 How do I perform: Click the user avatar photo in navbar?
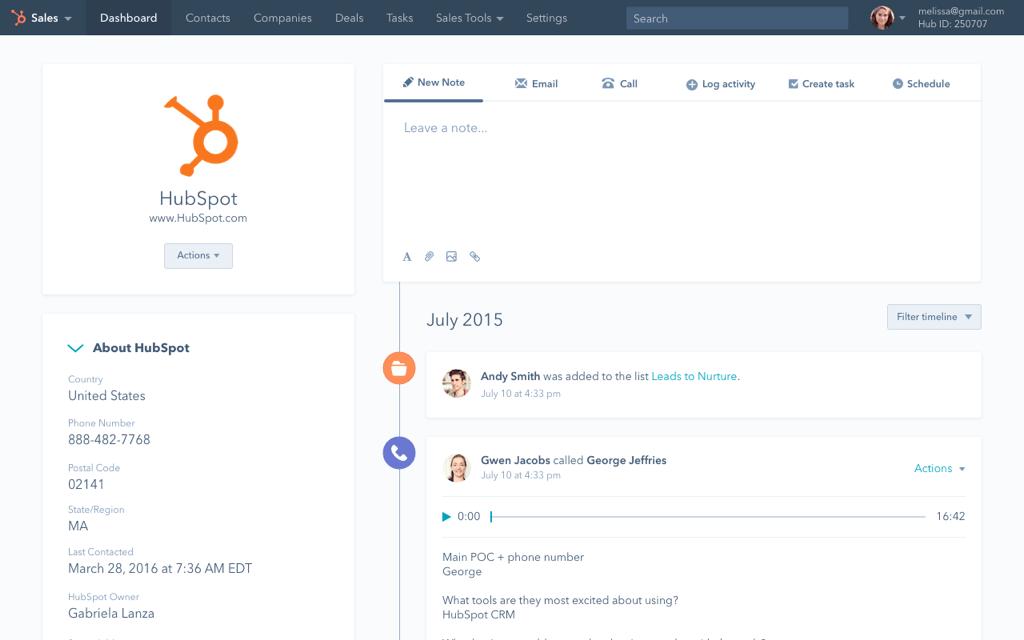coord(882,18)
